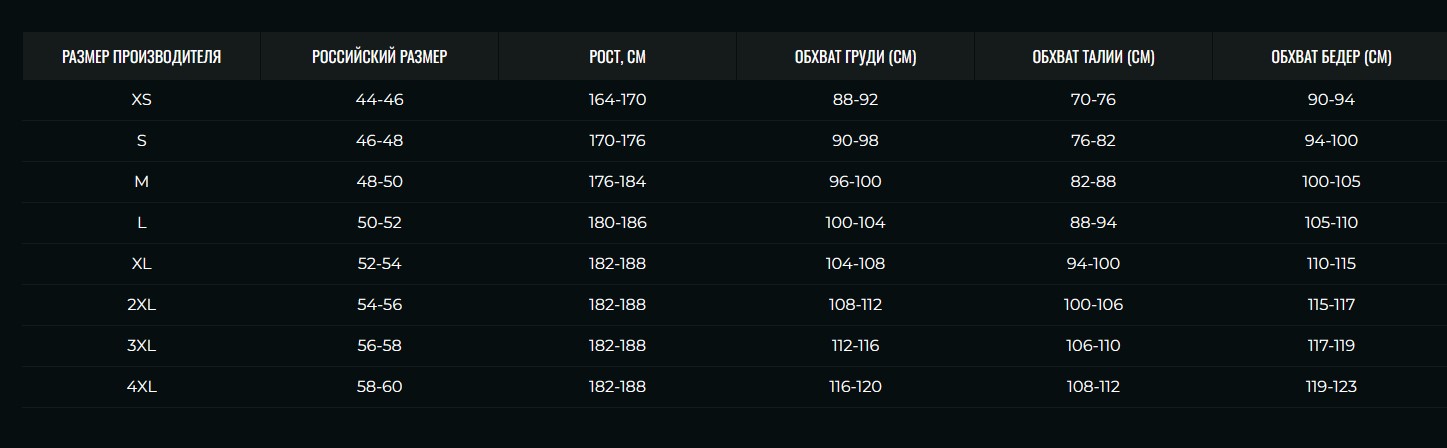Select waist value 70-76
The height and width of the screenshot is (448, 1447).
pyautogui.click(x=1093, y=100)
